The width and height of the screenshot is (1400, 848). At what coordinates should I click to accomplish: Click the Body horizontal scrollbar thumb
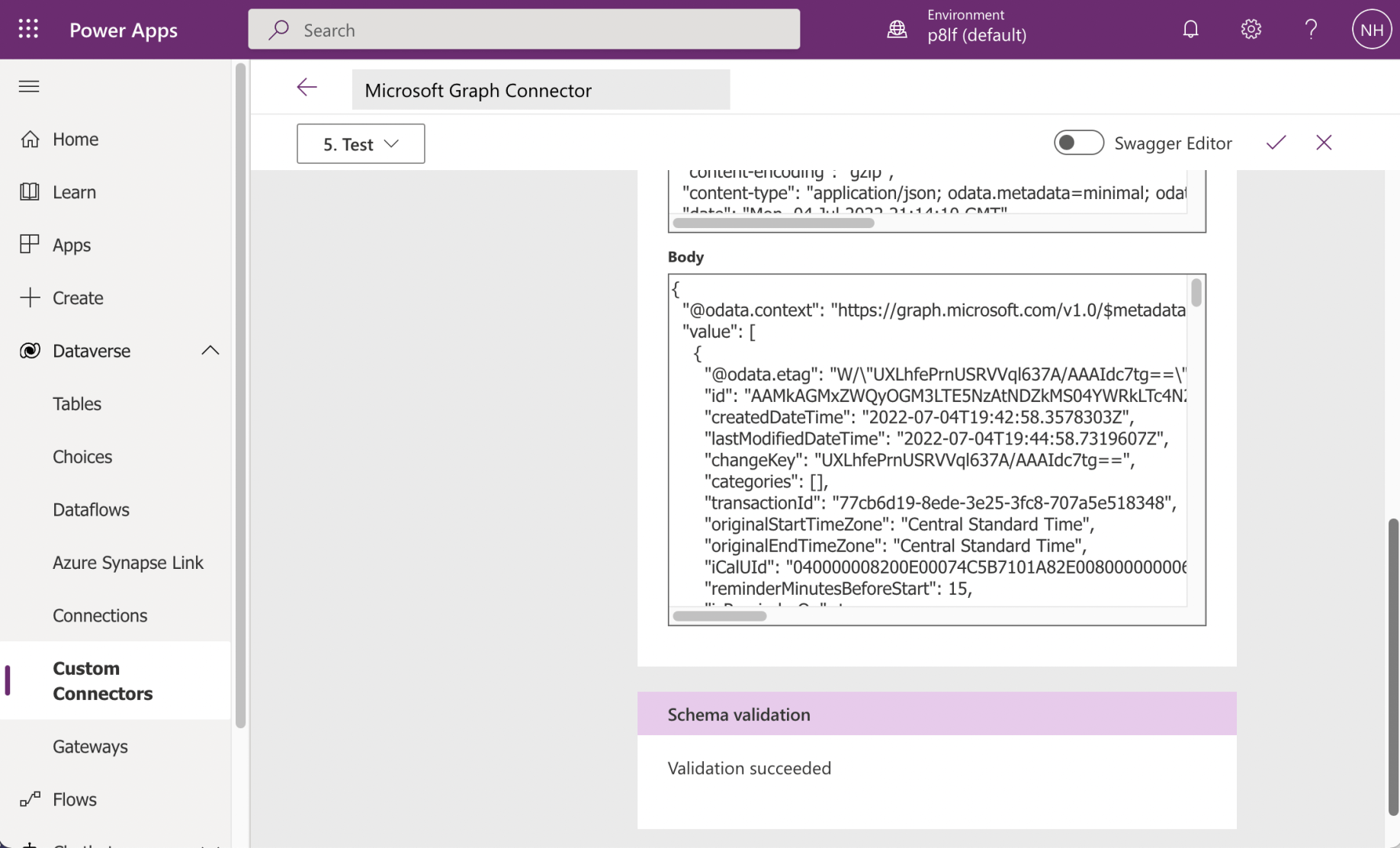(x=719, y=616)
